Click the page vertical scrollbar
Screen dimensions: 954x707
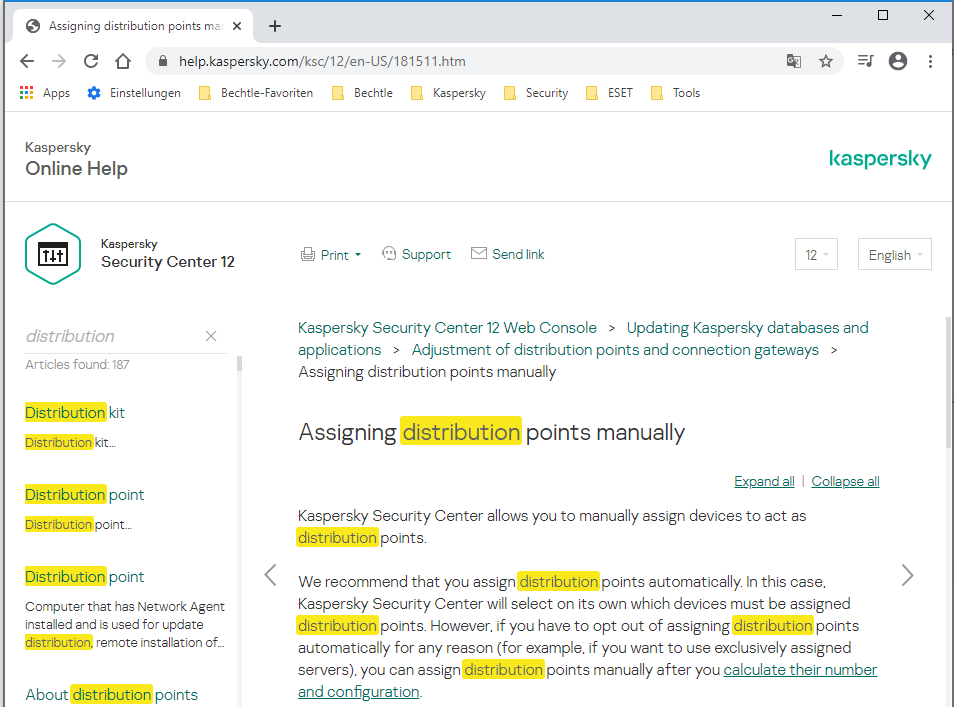(x=950, y=382)
